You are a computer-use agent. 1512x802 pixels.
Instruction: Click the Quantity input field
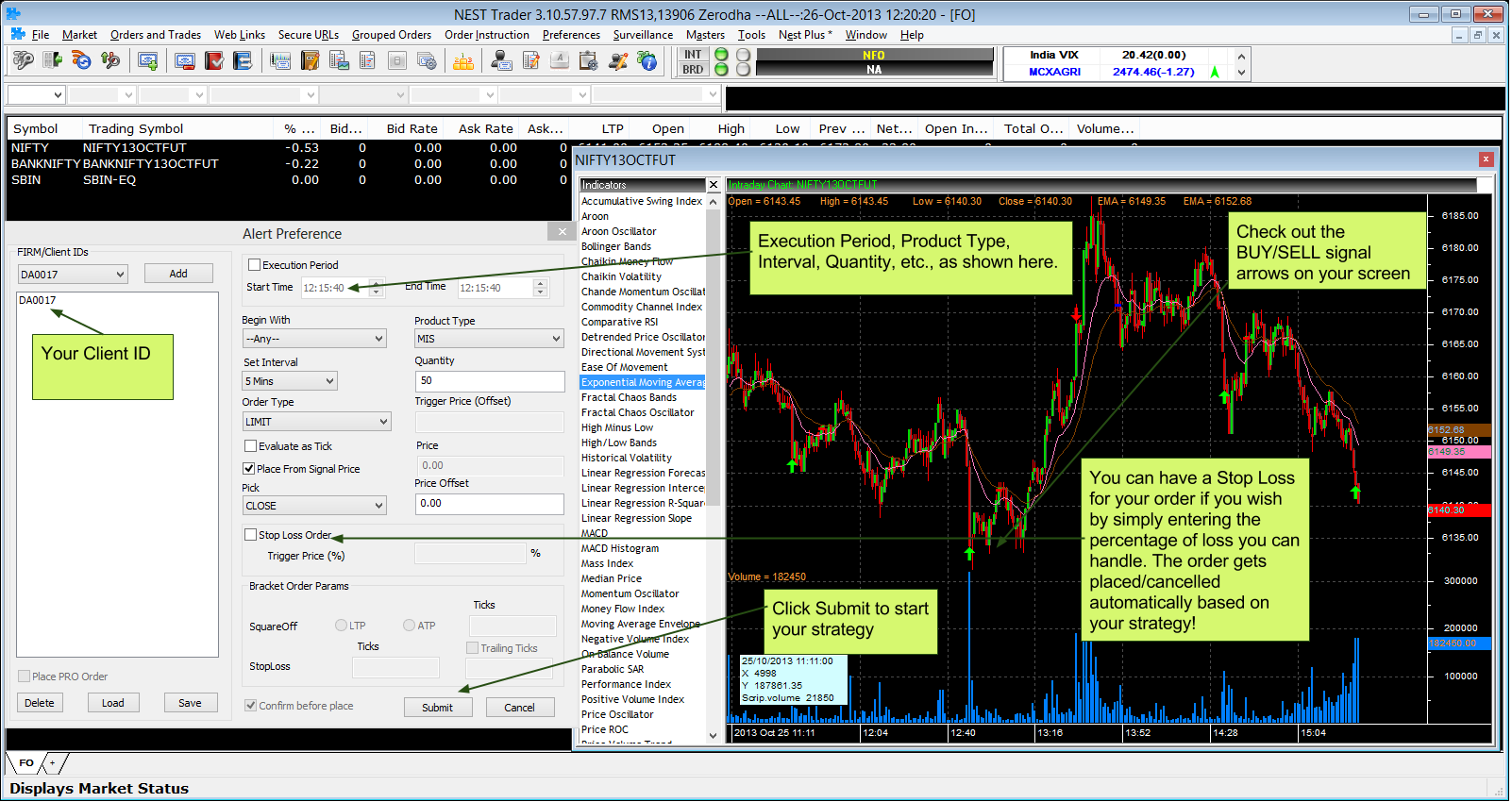(489, 381)
